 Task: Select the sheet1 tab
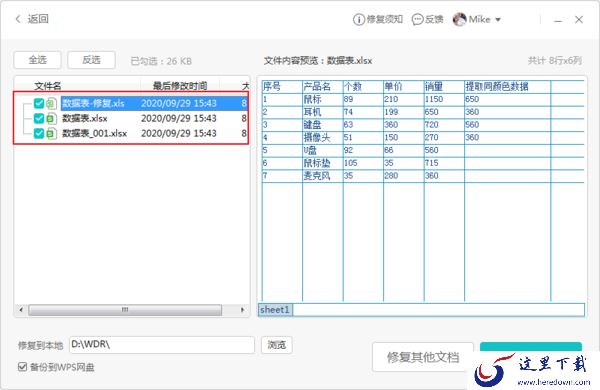click(x=275, y=310)
